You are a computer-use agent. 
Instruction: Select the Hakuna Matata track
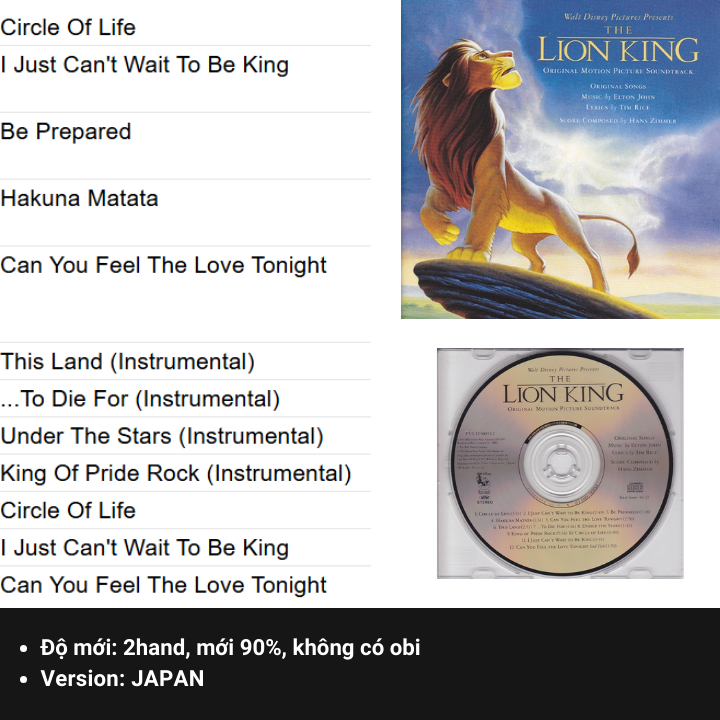click(x=79, y=198)
